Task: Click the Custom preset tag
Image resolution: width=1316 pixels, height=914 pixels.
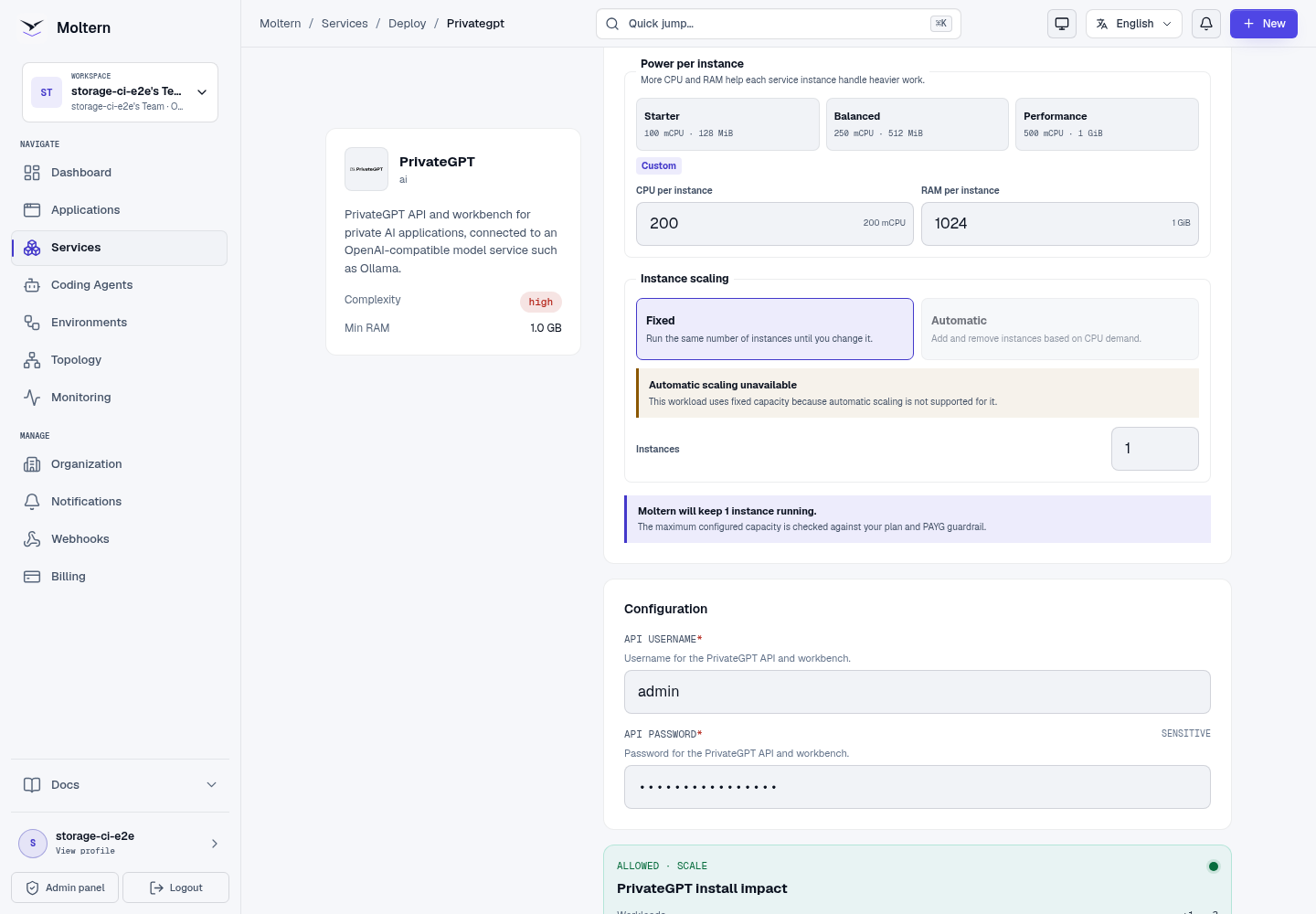Action: tap(659, 166)
